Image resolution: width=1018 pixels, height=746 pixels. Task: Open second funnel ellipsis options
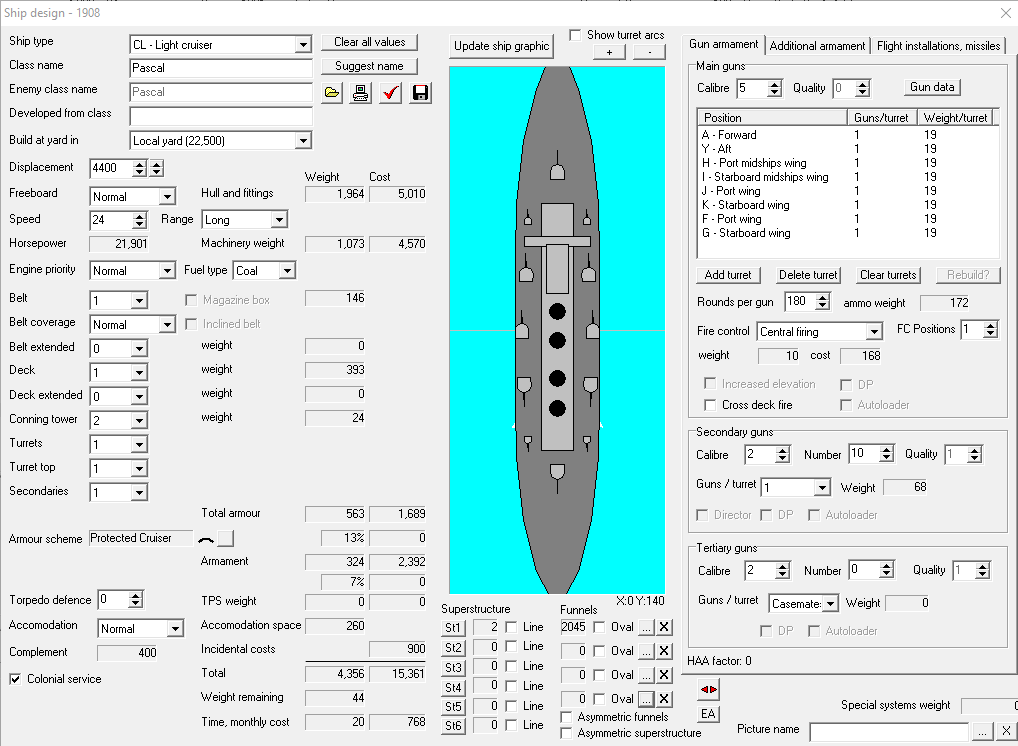646,651
